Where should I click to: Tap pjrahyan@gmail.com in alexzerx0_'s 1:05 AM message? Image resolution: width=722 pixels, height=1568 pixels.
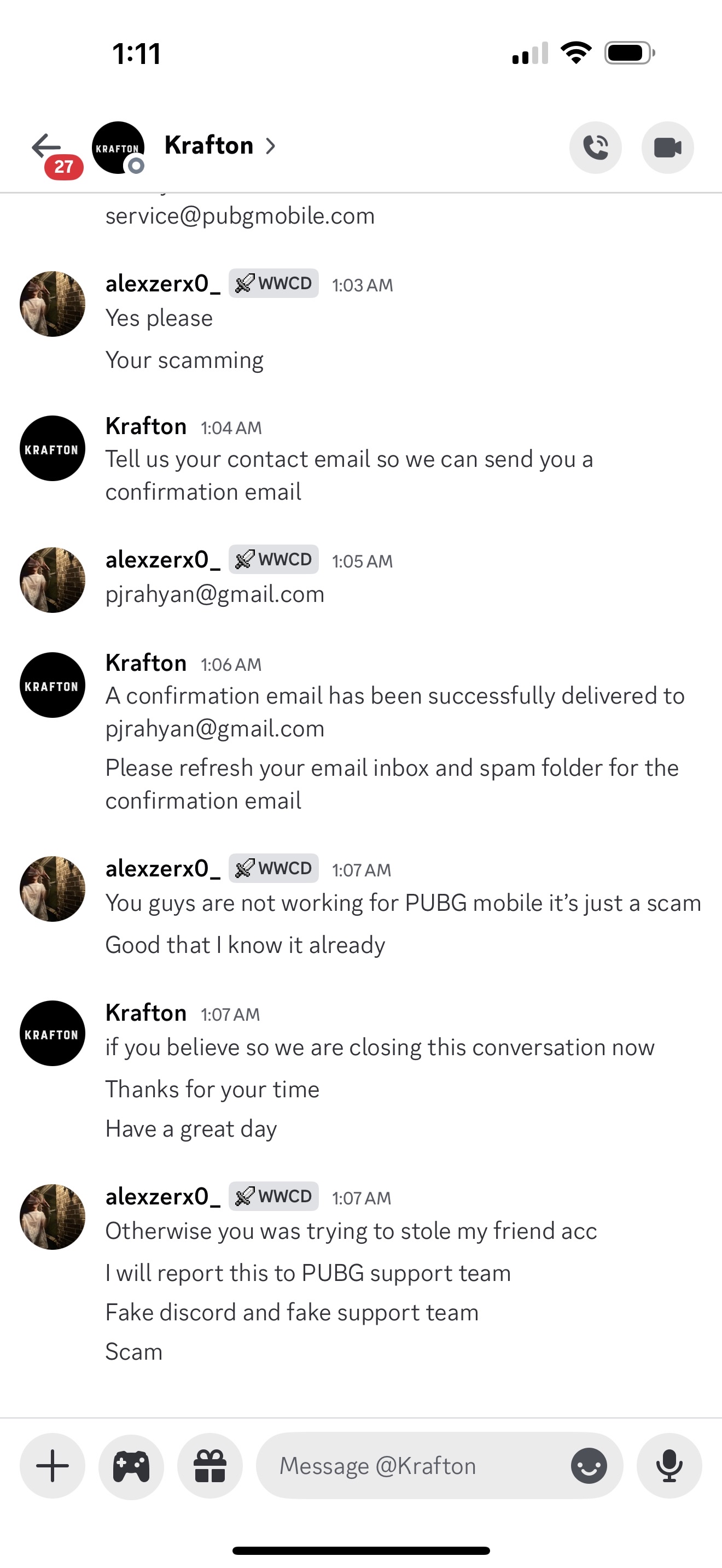coord(215,594)
